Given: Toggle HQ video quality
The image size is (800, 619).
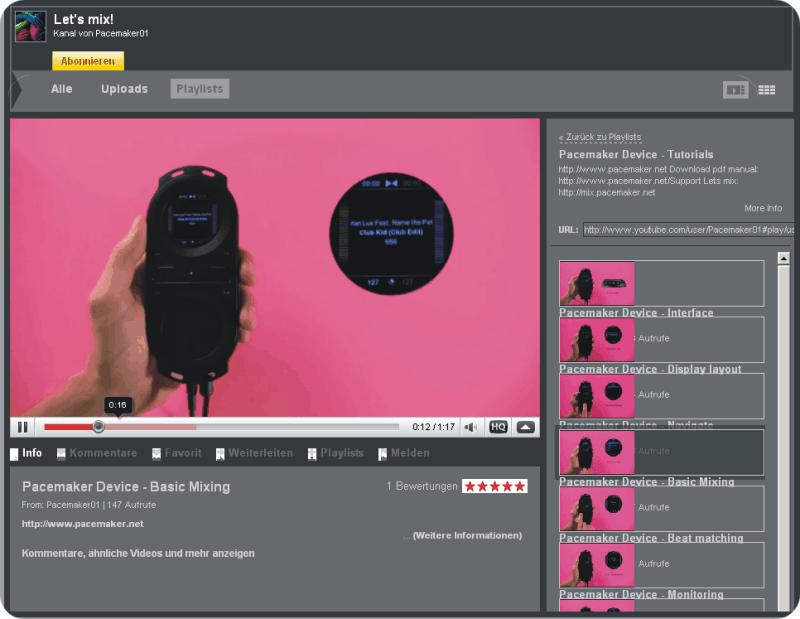Looking at the screenshot, I should coord(498,427).
